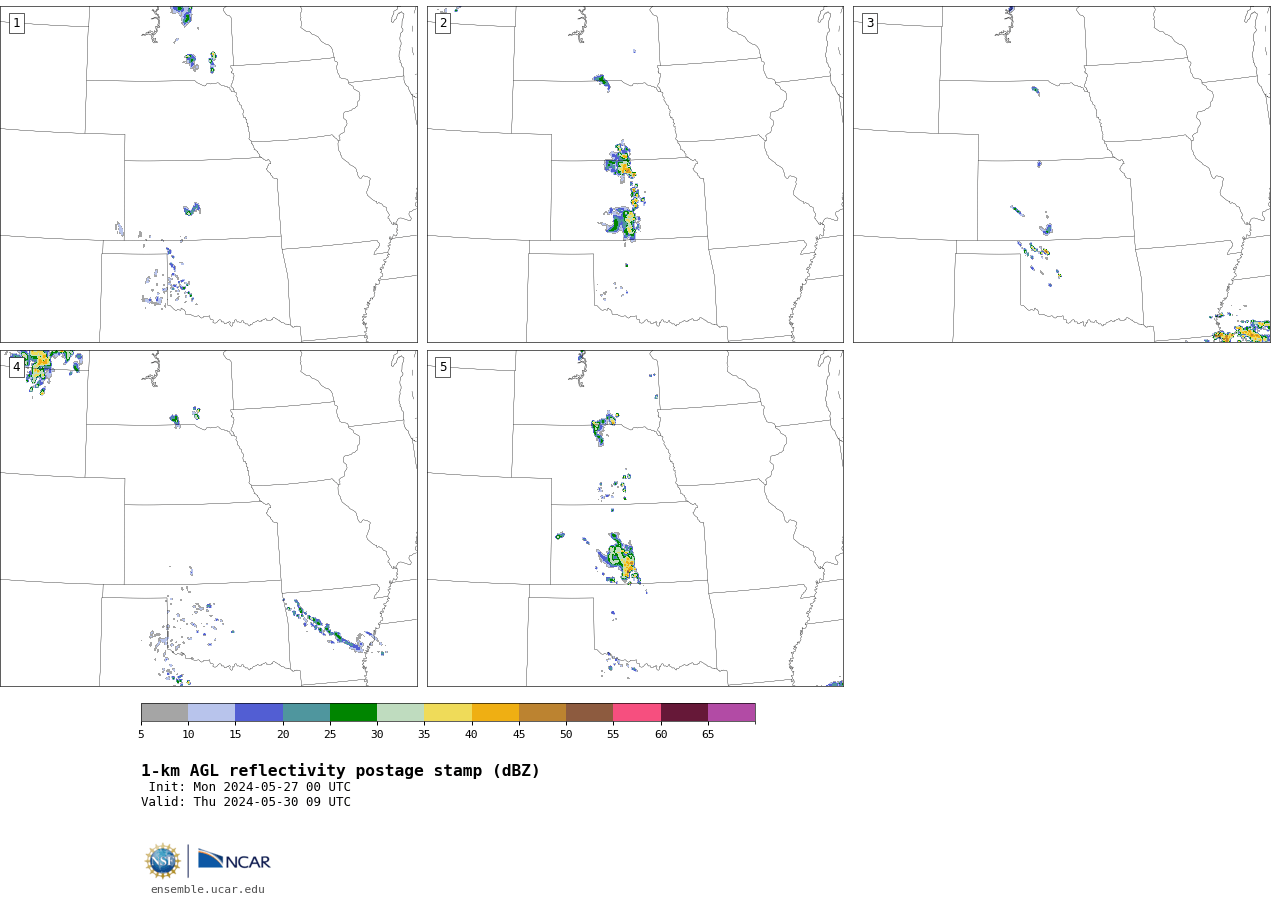Click the dark green 25-30 dBZ swatch
This screenshot has width=1280, height=901.
click(x=353, y=713)
